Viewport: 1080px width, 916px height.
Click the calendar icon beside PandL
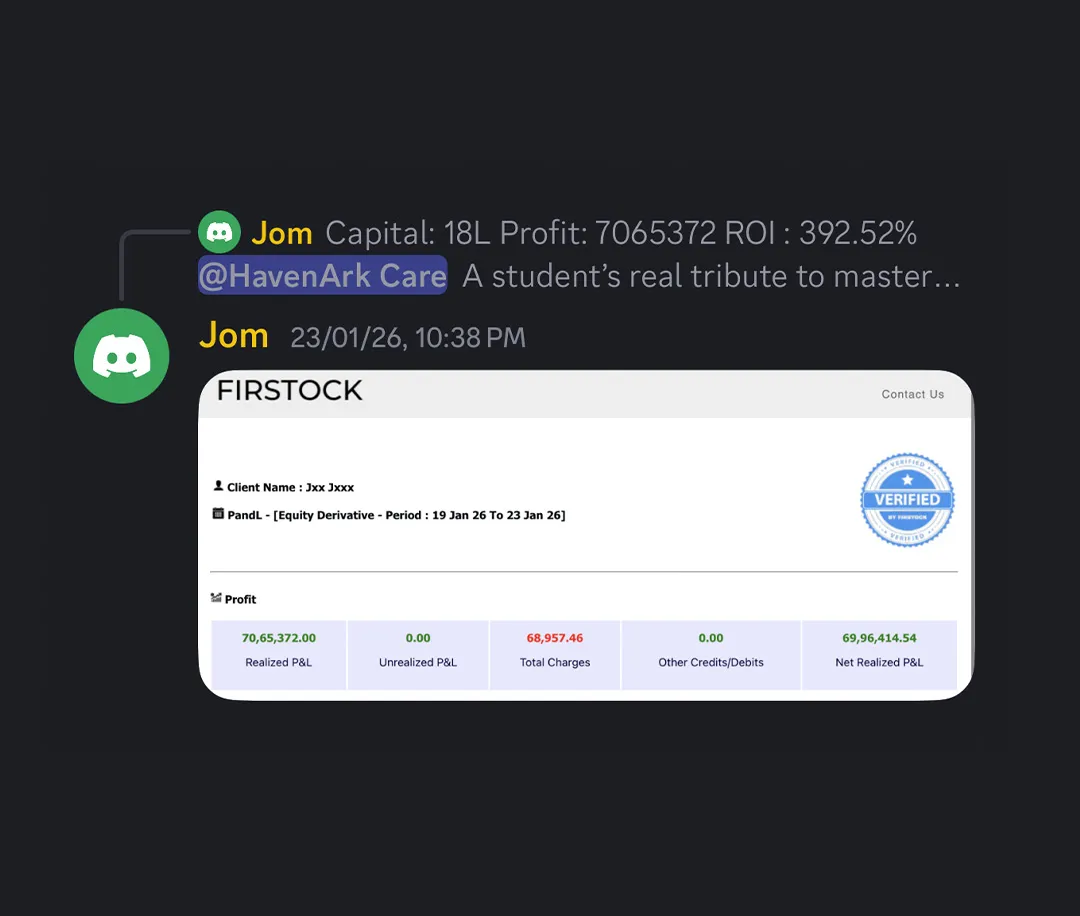(218, 514)
